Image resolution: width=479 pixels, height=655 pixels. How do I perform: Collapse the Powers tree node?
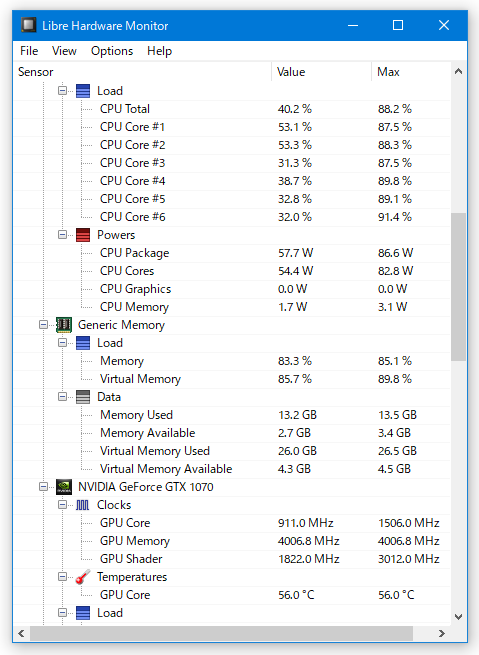point(62,235)
